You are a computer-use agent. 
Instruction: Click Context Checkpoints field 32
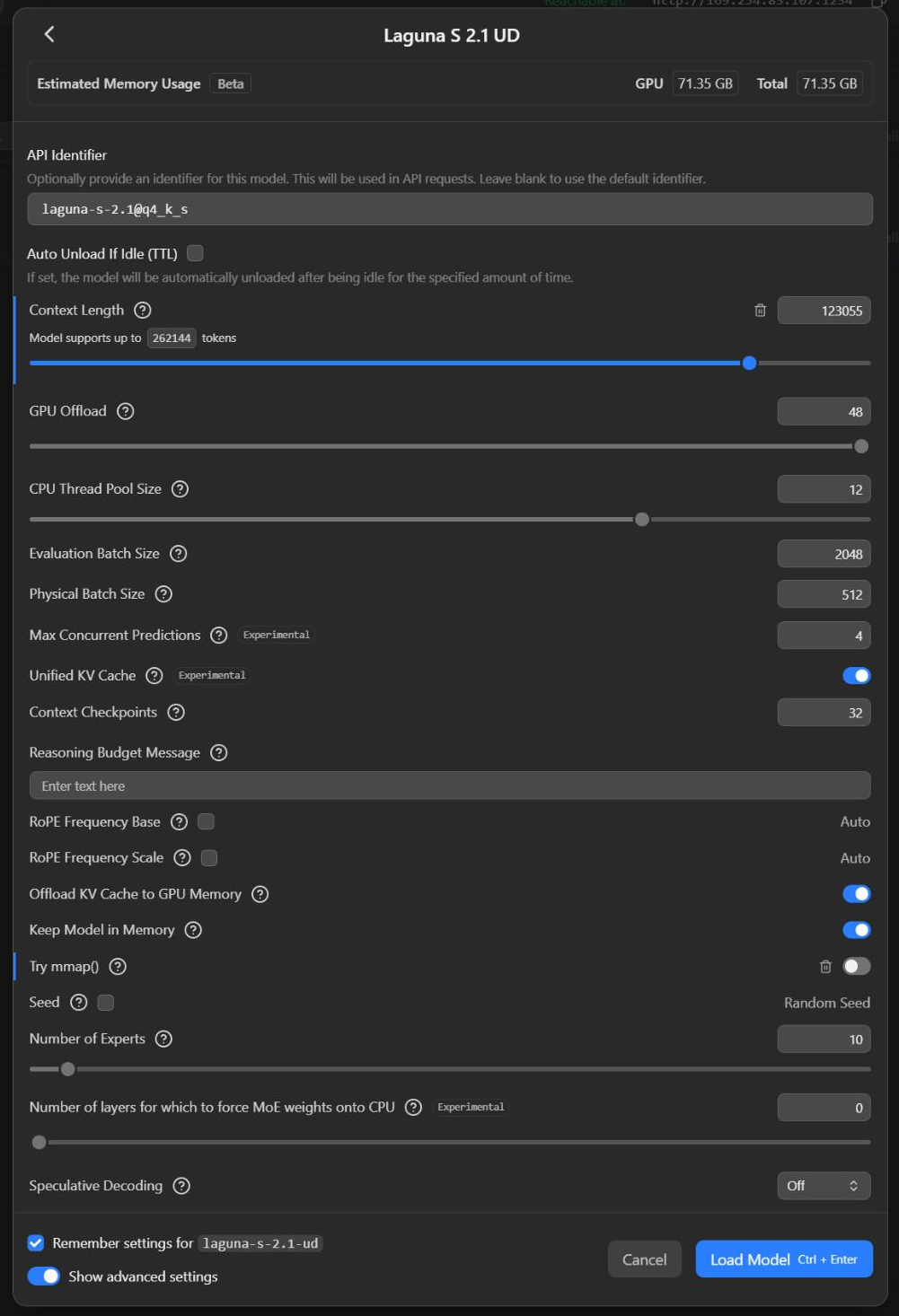click(824, 713)
